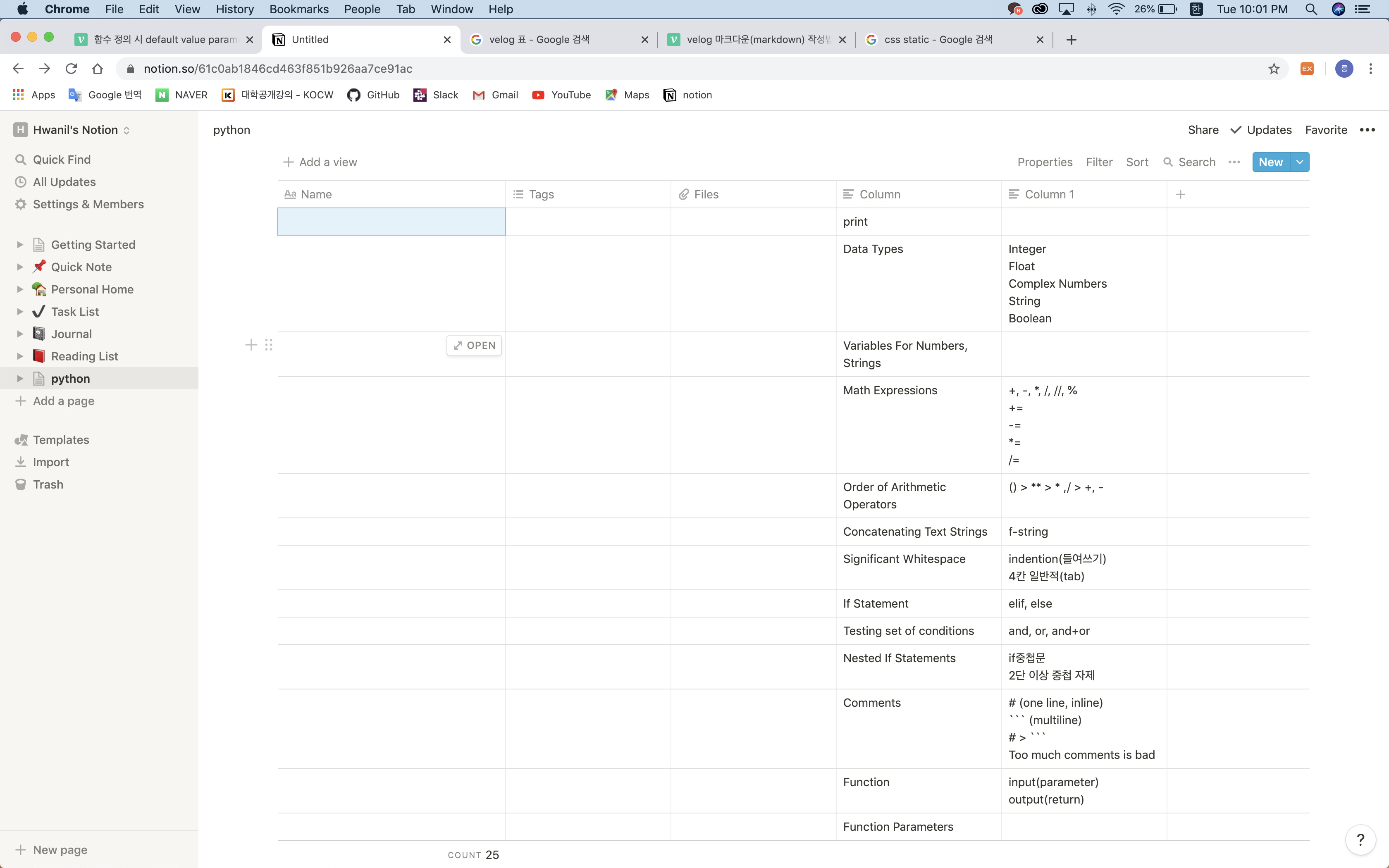Click the Quick Find search icon
Screen dimensions: 1389x868
coord(21,160)
